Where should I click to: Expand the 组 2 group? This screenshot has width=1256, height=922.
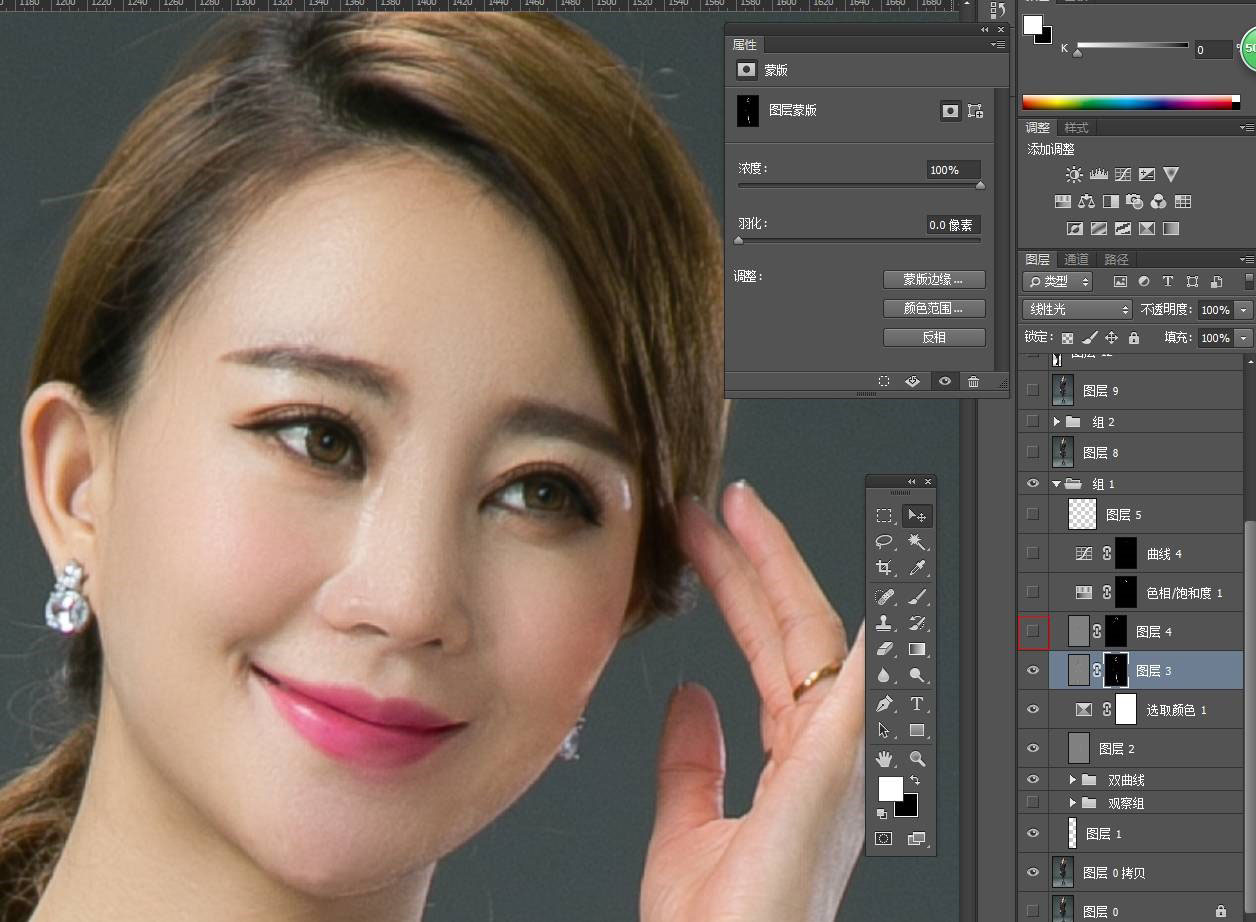point(1057,422)
